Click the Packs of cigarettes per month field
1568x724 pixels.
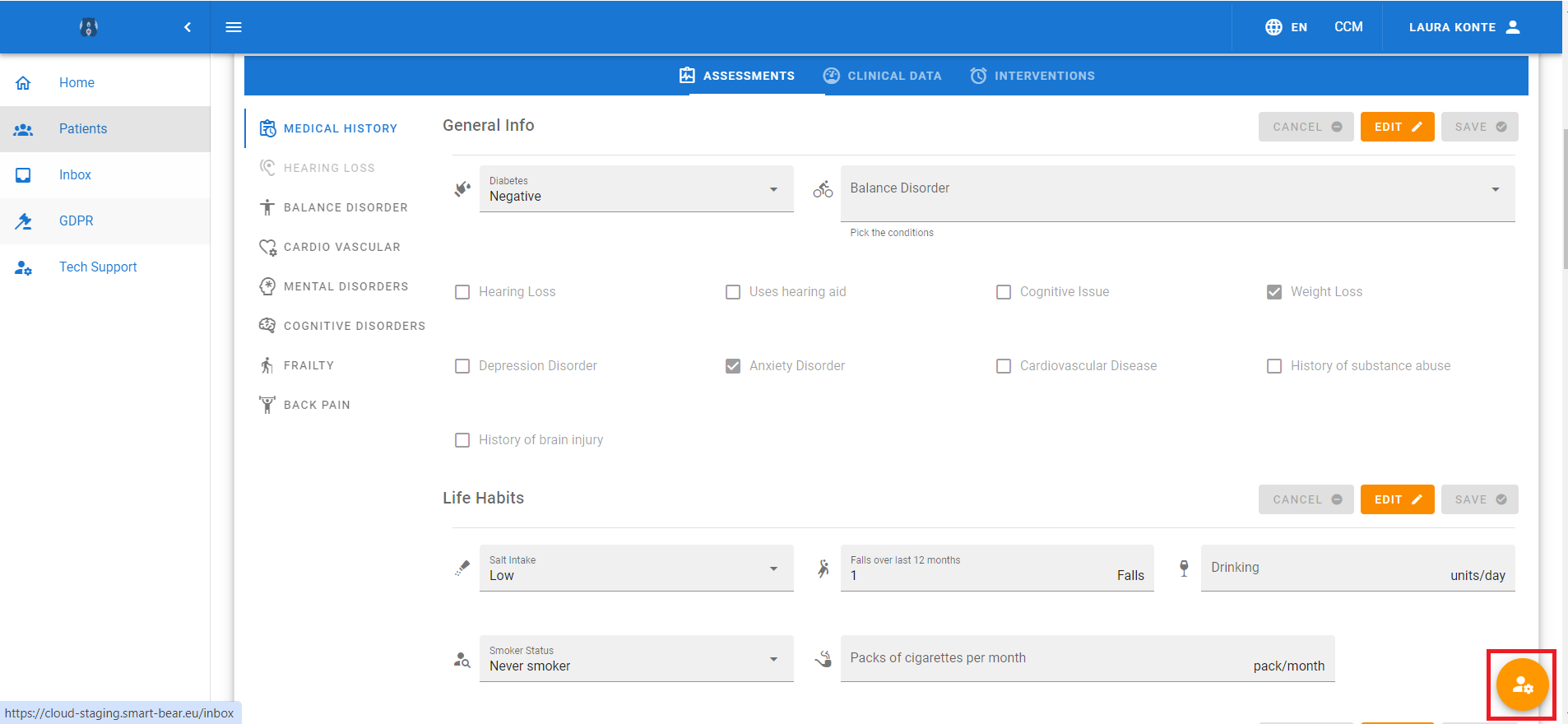coord(1088,658)
